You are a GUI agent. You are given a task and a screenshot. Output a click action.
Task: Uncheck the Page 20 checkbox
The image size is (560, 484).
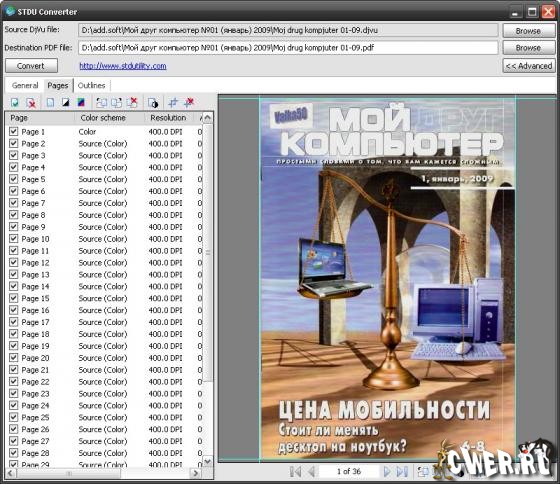coord(14,358)
